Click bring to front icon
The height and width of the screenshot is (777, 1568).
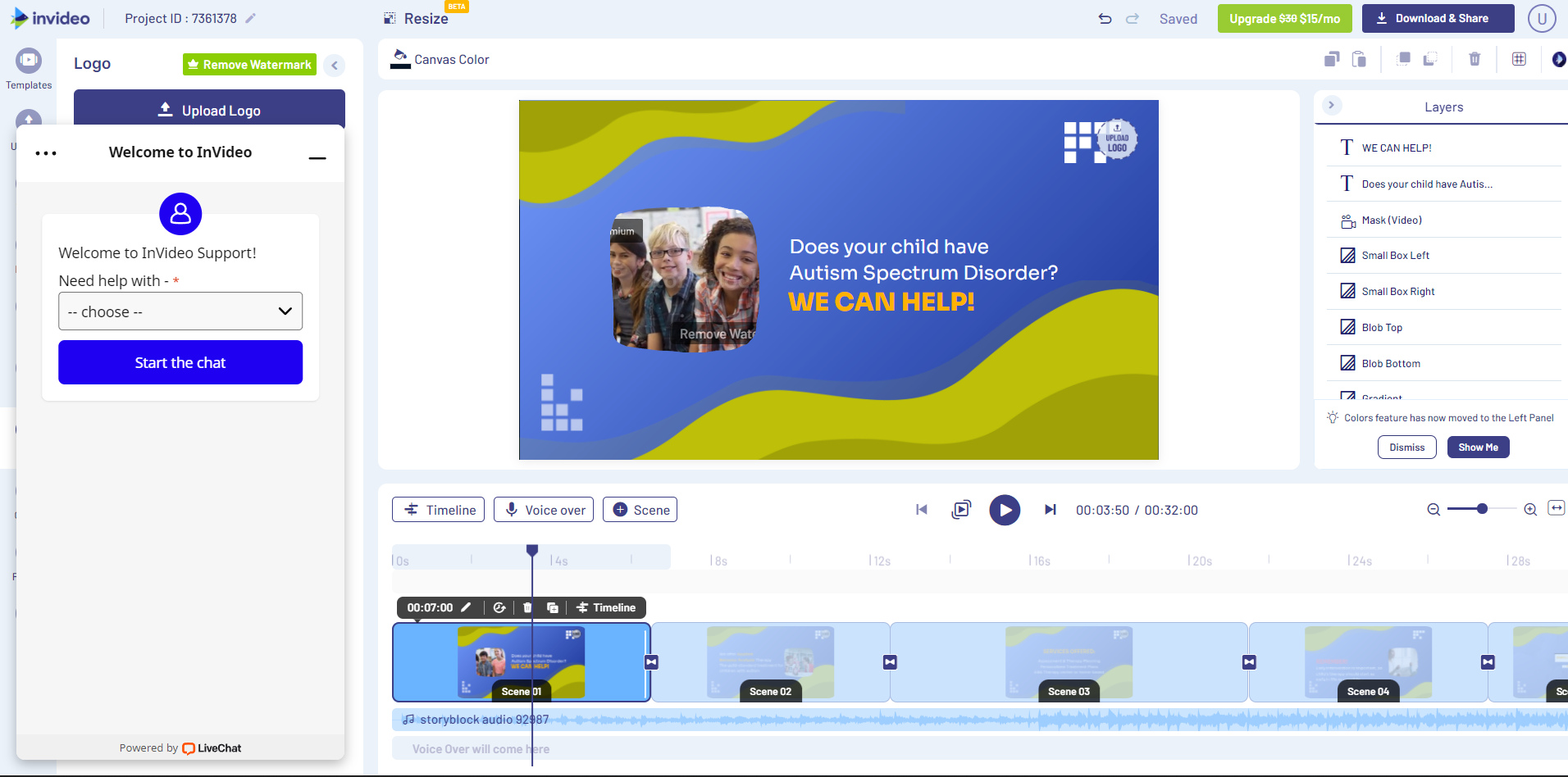pos(1404,59)
